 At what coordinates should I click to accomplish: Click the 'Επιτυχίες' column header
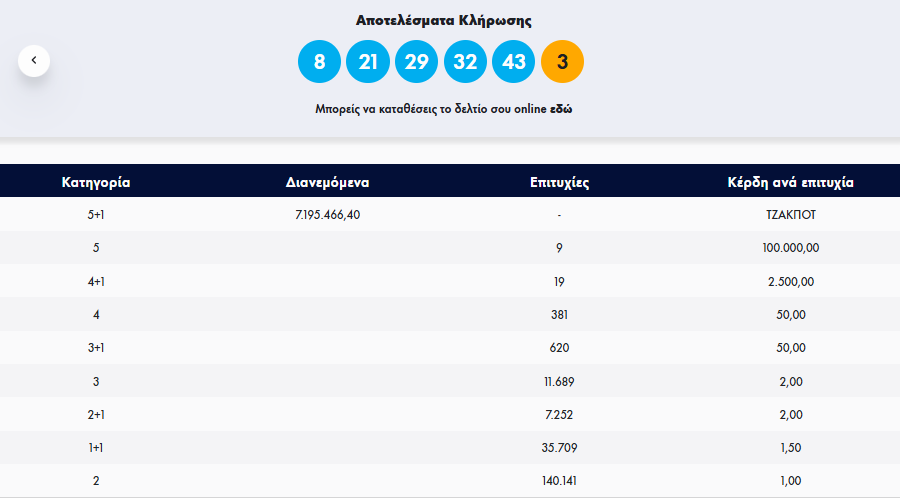click(559, 182)
